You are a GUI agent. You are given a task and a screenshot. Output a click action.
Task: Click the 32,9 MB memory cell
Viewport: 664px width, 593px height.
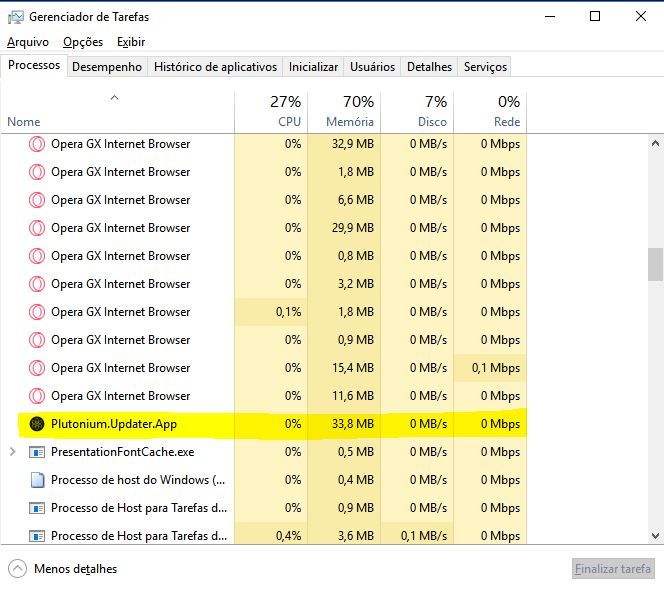tap(344, 144)
